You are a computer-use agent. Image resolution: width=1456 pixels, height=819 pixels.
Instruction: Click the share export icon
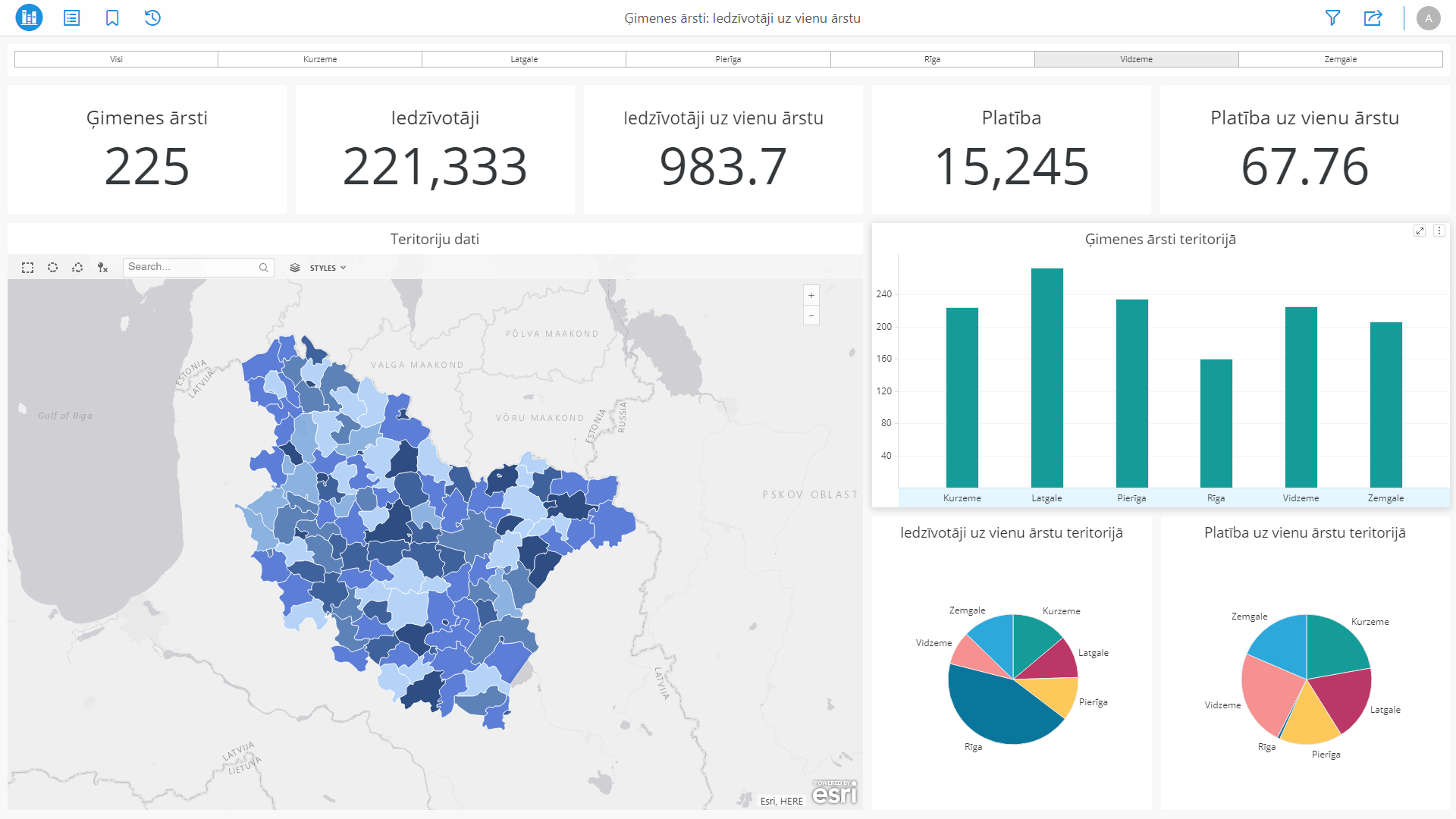tap(1373, 18)
